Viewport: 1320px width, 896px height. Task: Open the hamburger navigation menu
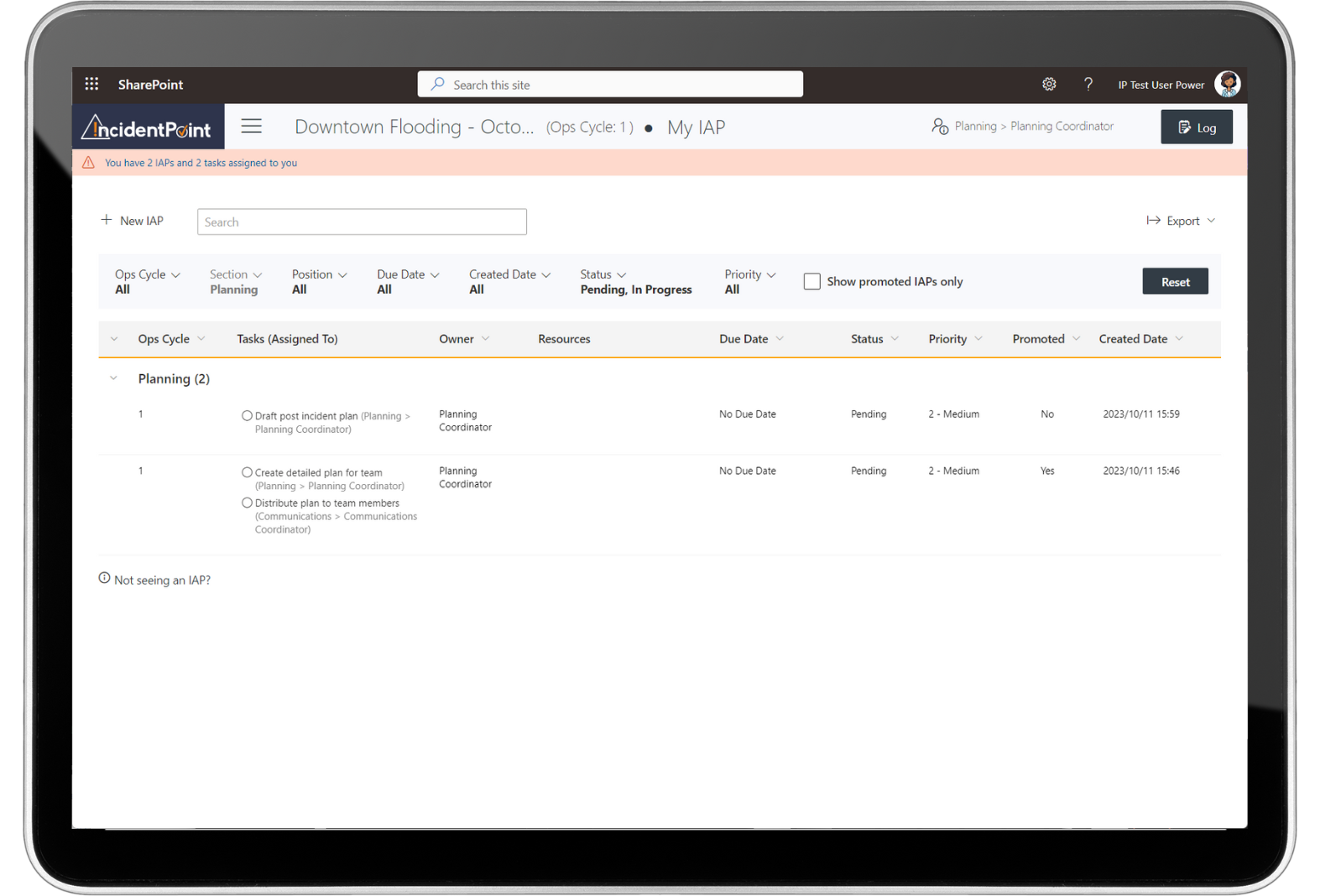pyautogui.click(x=252, y=127)
